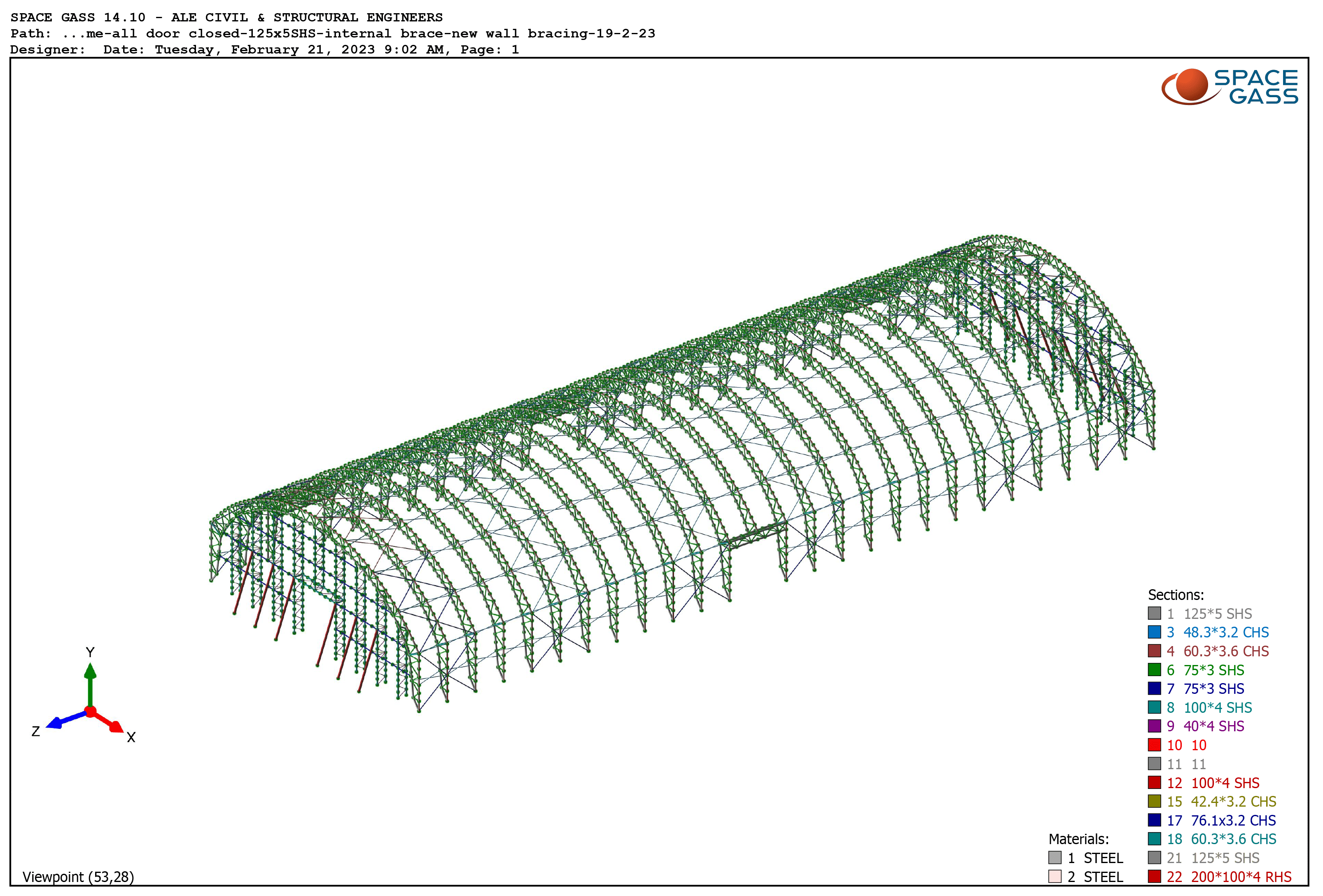Image resolution: width=1323 pixels, height=896 pixels.
Task: Select the purple swatch for 40*4 SHS
Action: [x=1155, y=726]
